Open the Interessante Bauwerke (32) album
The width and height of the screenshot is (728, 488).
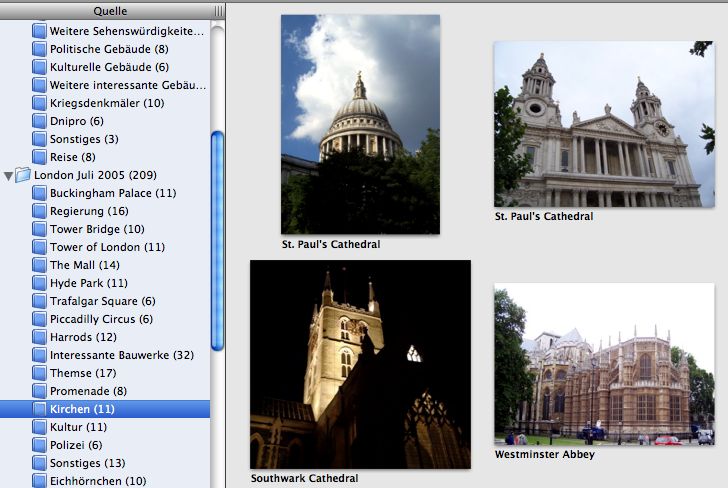[105, 355]
